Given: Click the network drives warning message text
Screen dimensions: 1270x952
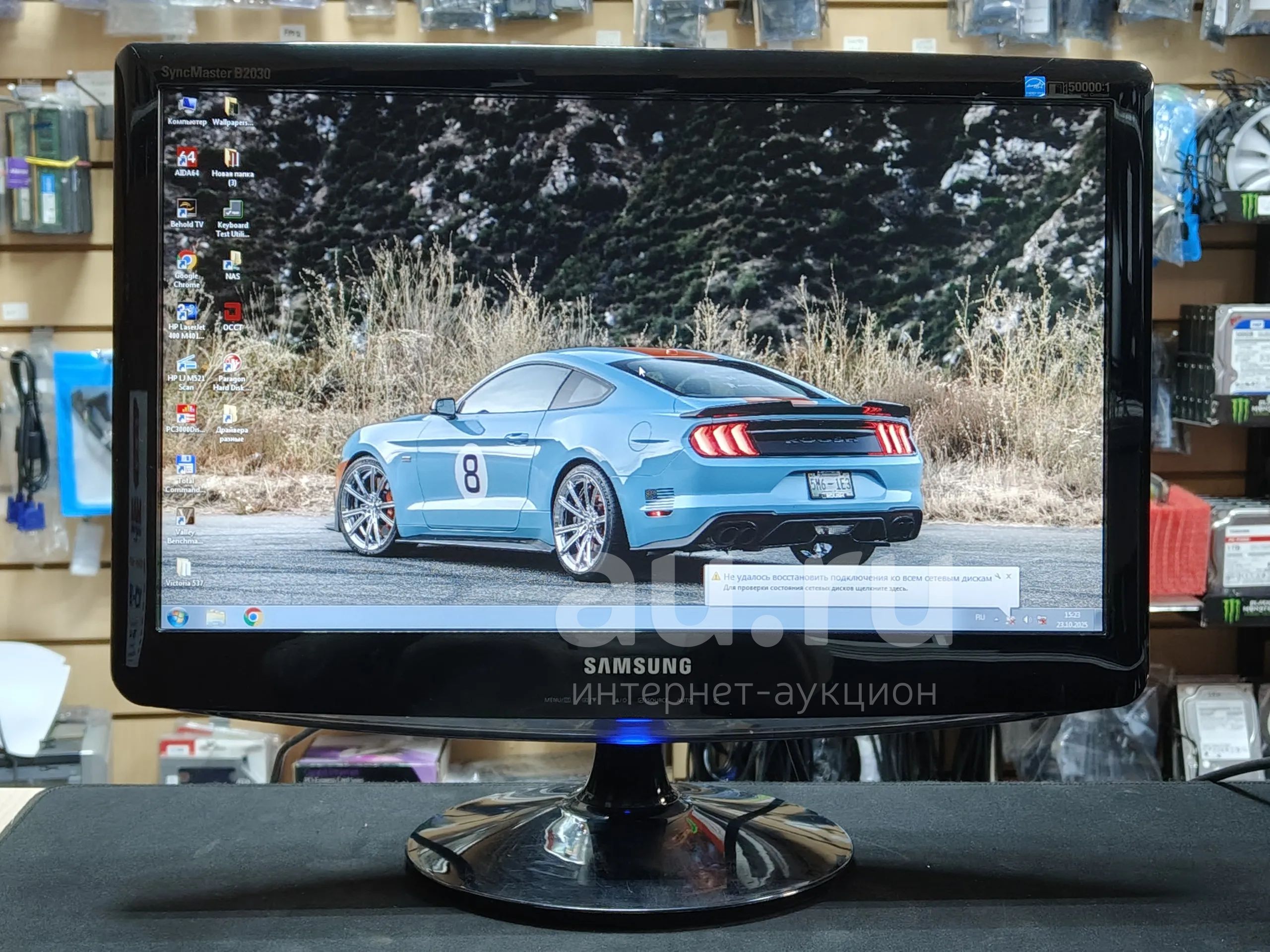Looking at the screenshot, I should click(x=857, y=578).
